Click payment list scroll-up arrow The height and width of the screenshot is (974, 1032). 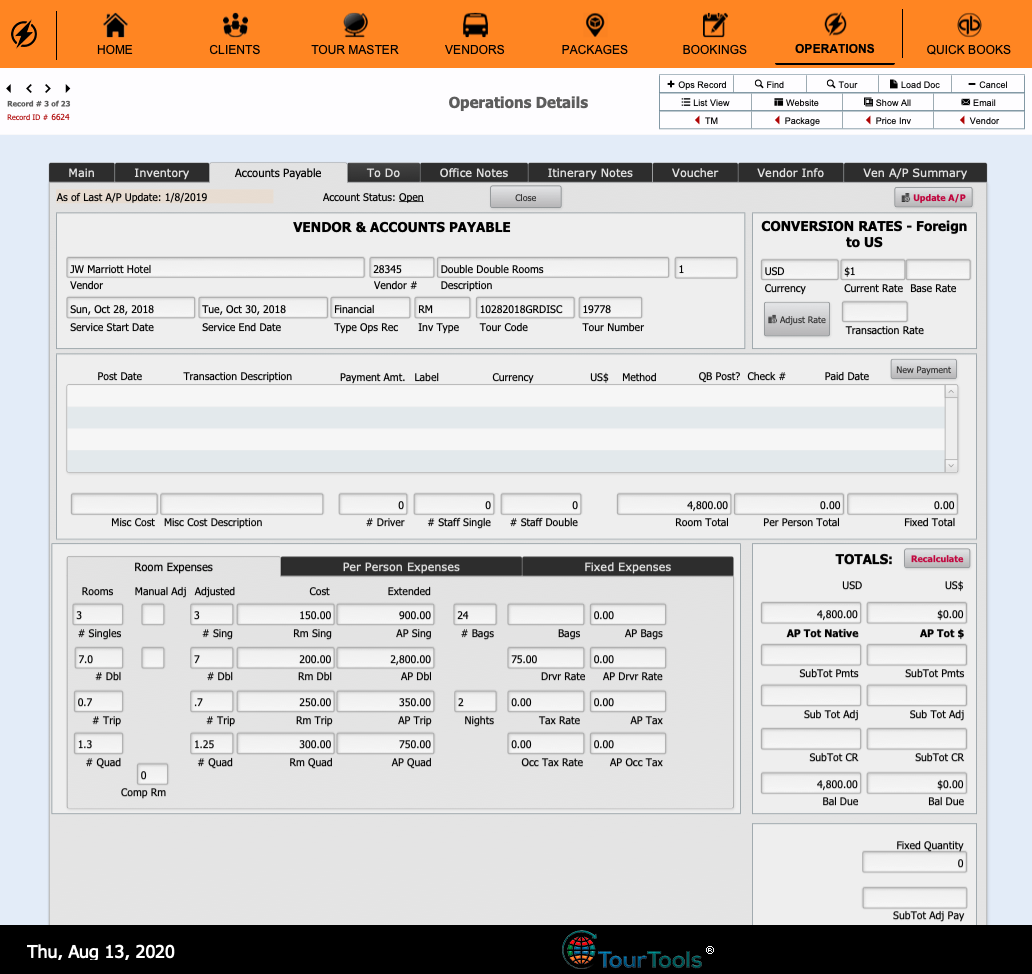(x=951, y=392)
